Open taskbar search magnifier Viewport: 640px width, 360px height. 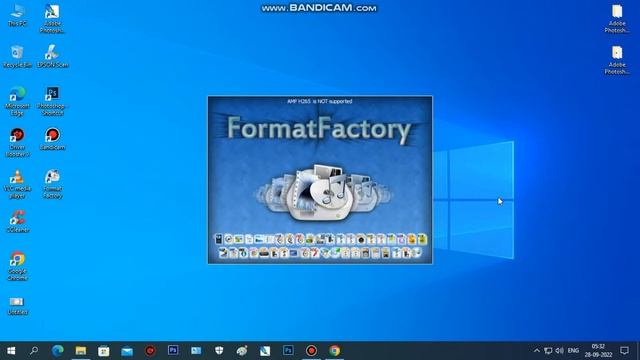(x=34, y=351)
